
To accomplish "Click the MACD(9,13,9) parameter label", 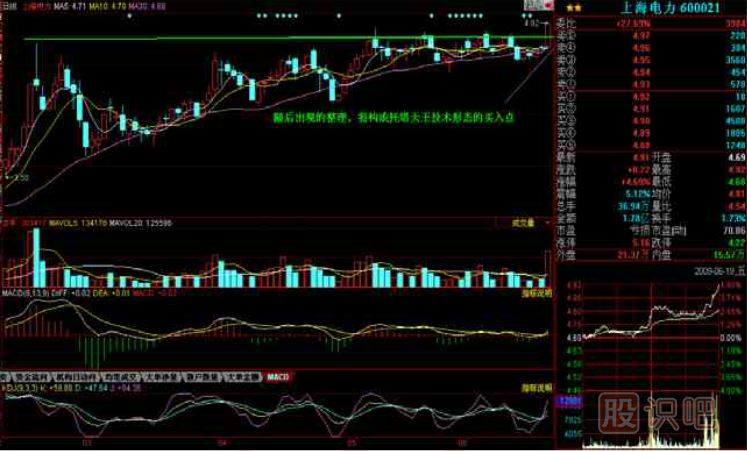I will click(22, 295).
